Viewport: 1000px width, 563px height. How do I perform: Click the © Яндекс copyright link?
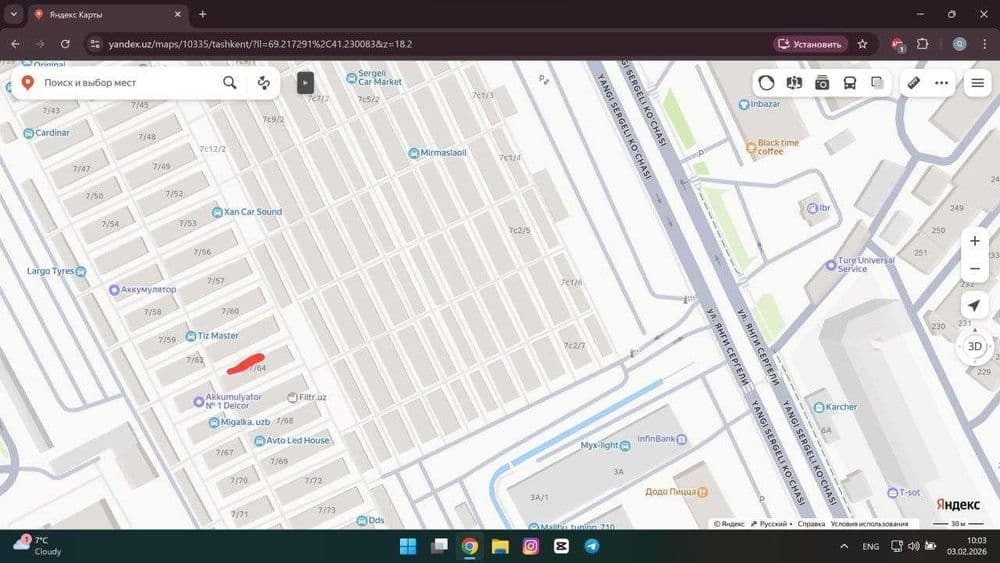(x=729, y=523)
